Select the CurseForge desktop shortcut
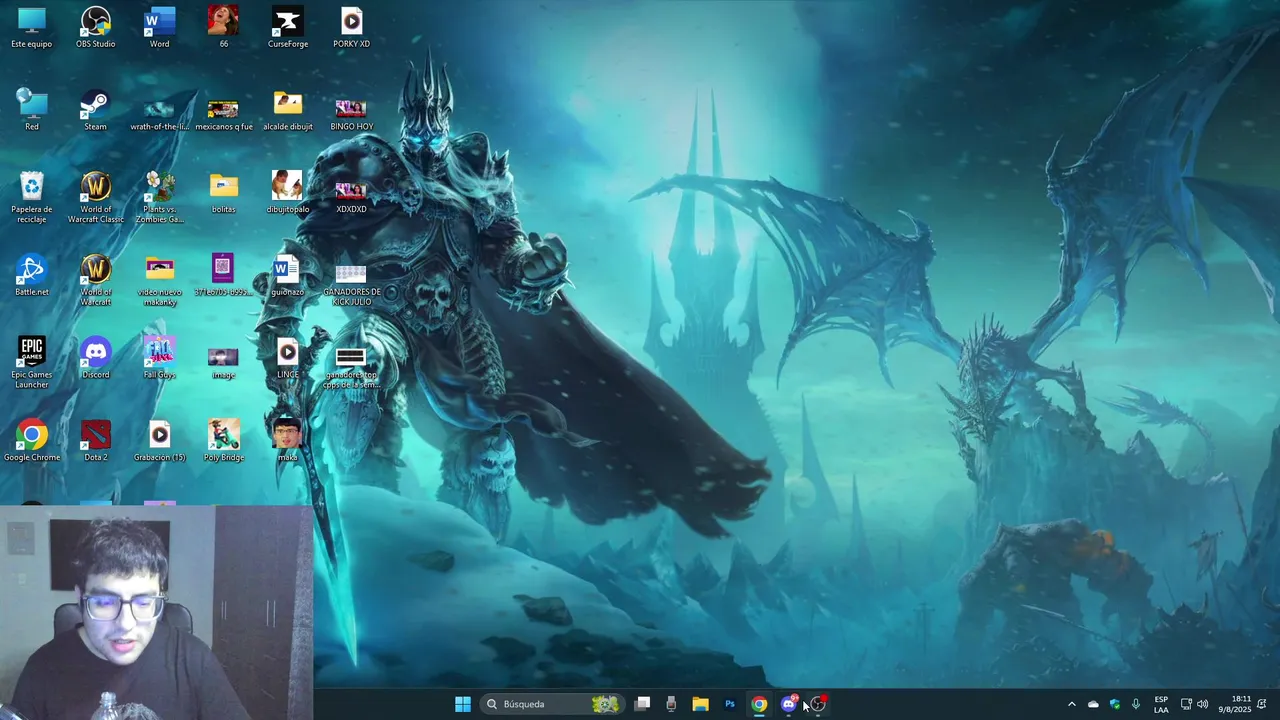Image resolution: width=1280 pixels, height=720 pixels. click(287, 27)
